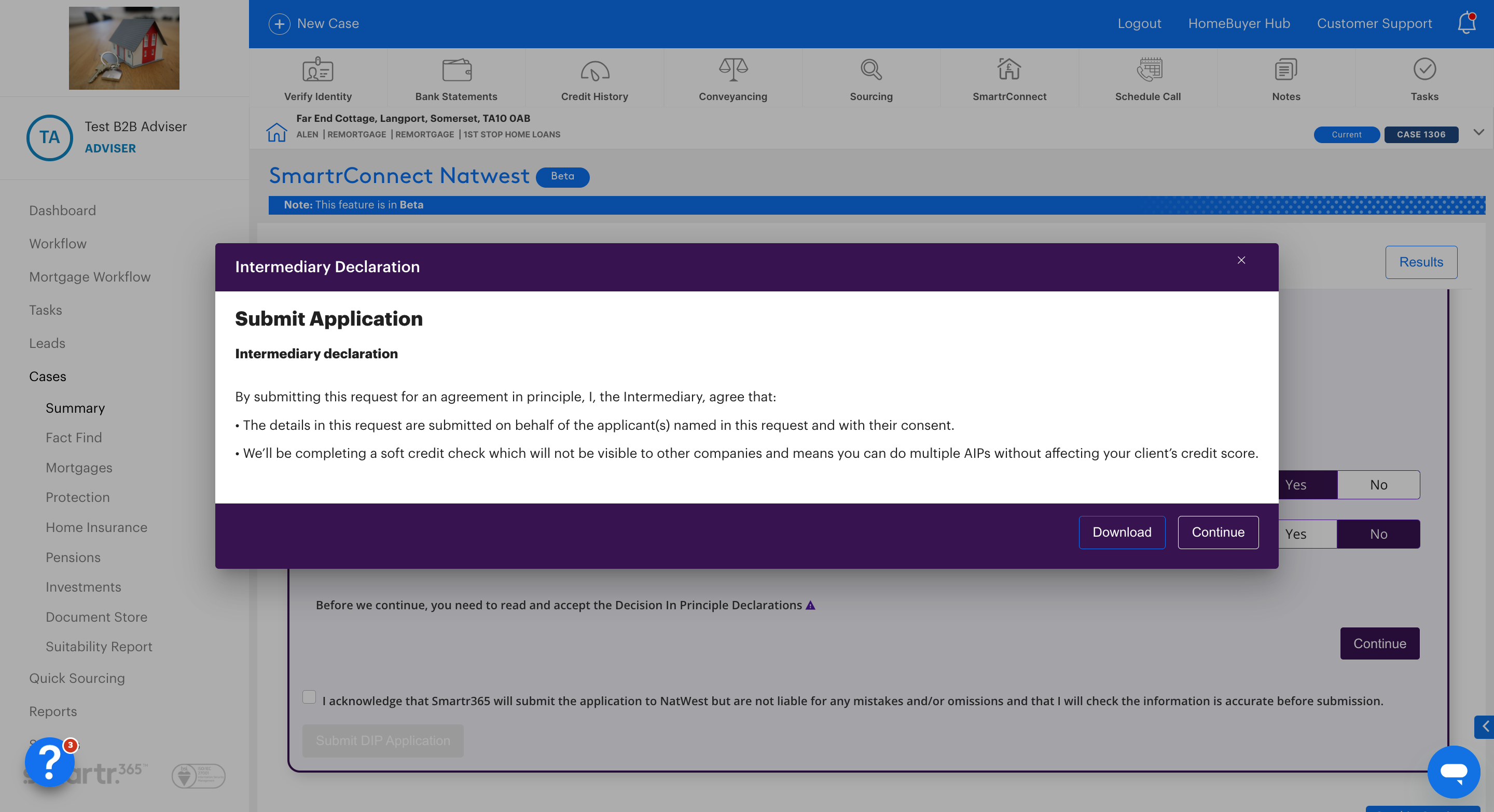Screen dimensions: 1494x812
Task: Click the house icon beside case address
Action: click(x=276, y=132)
